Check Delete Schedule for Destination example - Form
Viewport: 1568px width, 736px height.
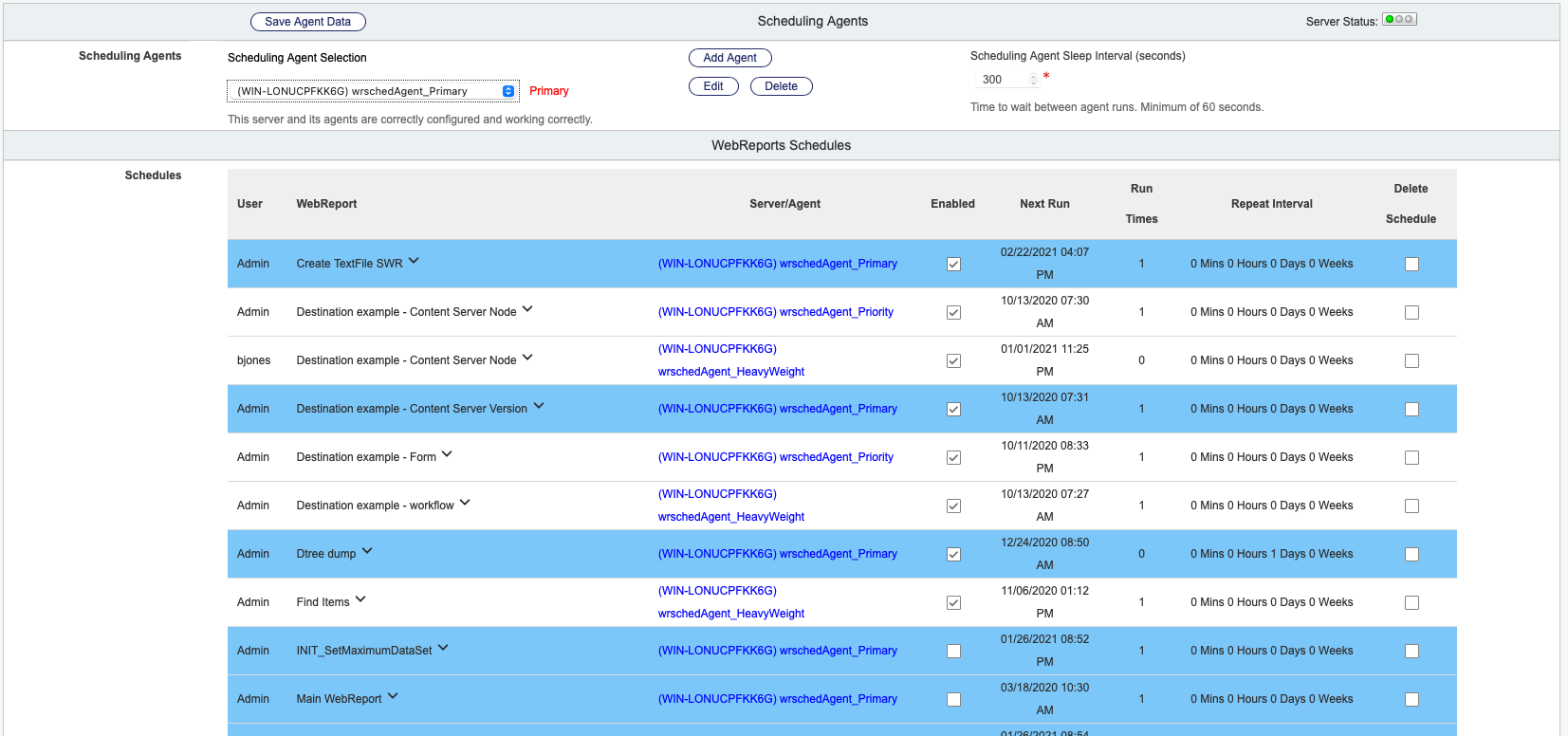tap(1411, 458)
